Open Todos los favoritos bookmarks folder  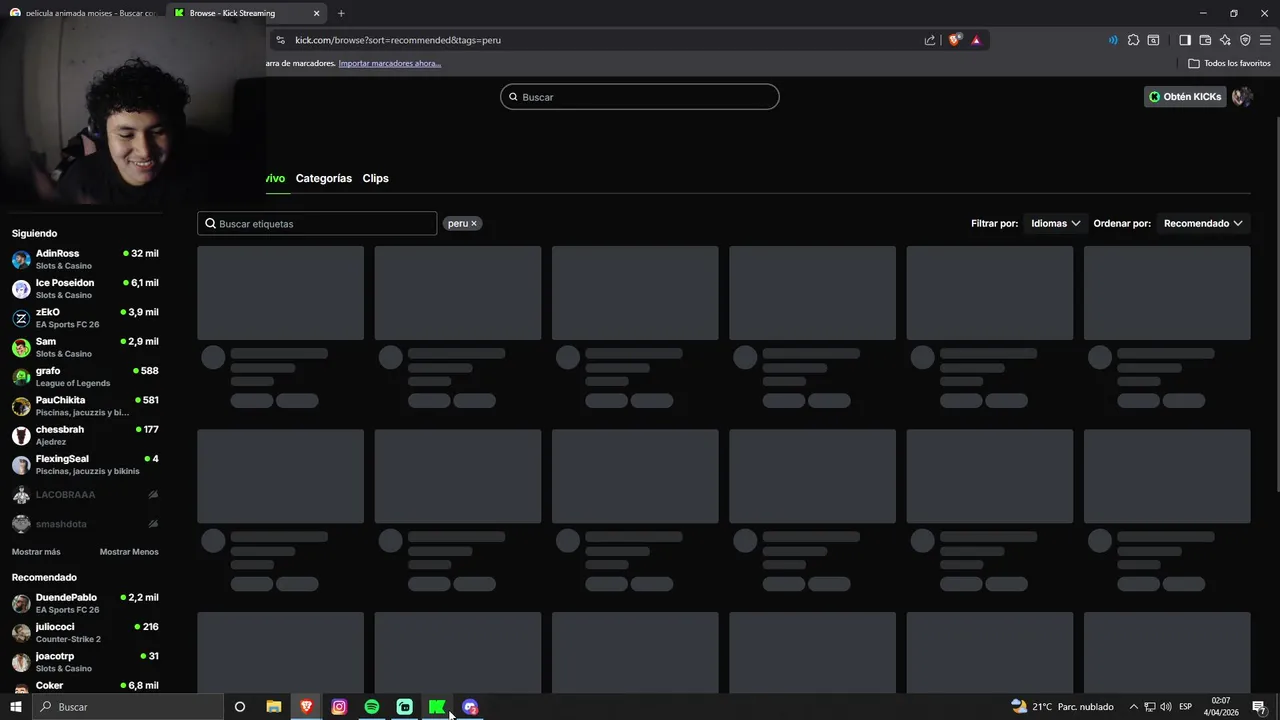[1229, 63]
